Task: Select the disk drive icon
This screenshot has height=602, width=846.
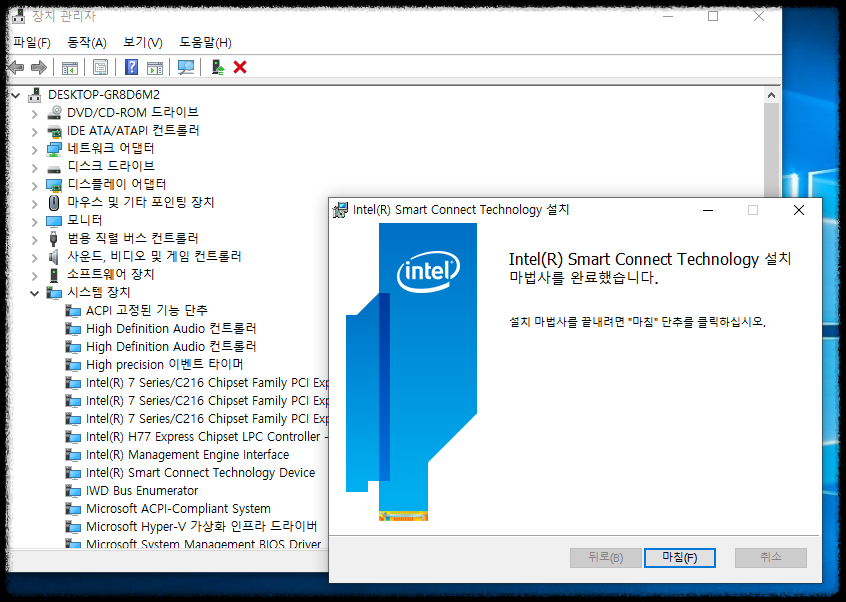Action: (54, 169)
